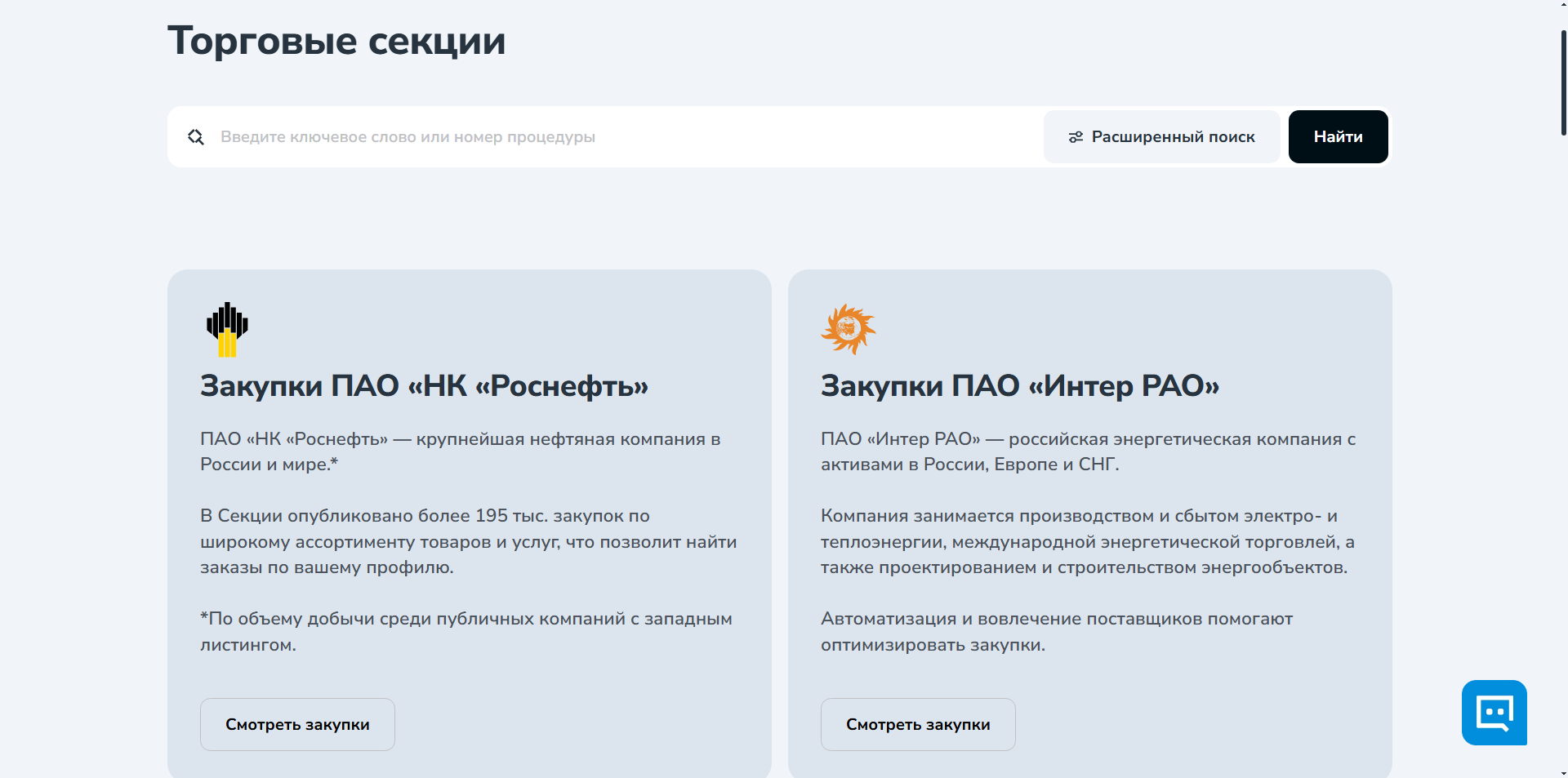Click the page vertical scrollbar thumb

click(x=1563, y=82)
